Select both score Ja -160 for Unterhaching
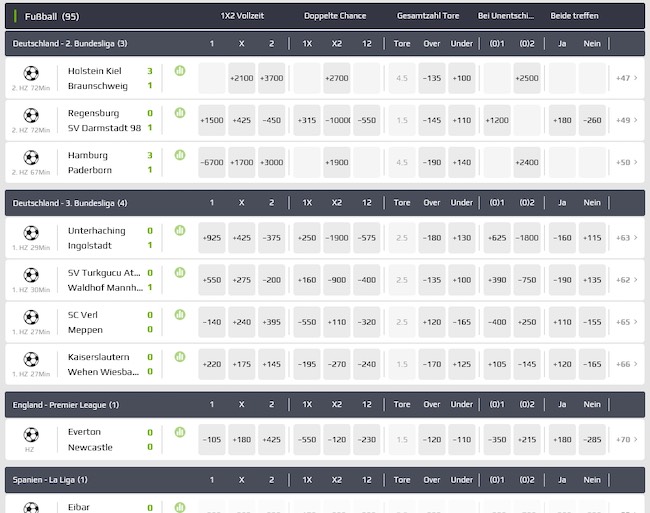 pyautogui.click(x=562, y=238)
